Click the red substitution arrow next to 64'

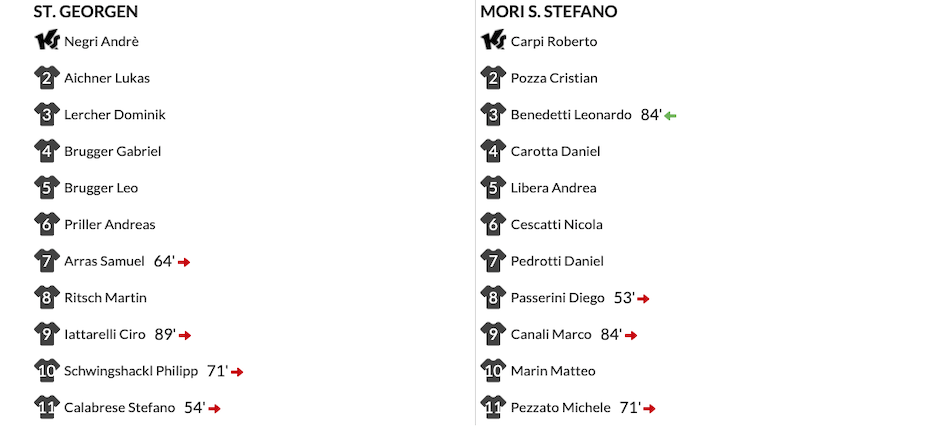184,262
